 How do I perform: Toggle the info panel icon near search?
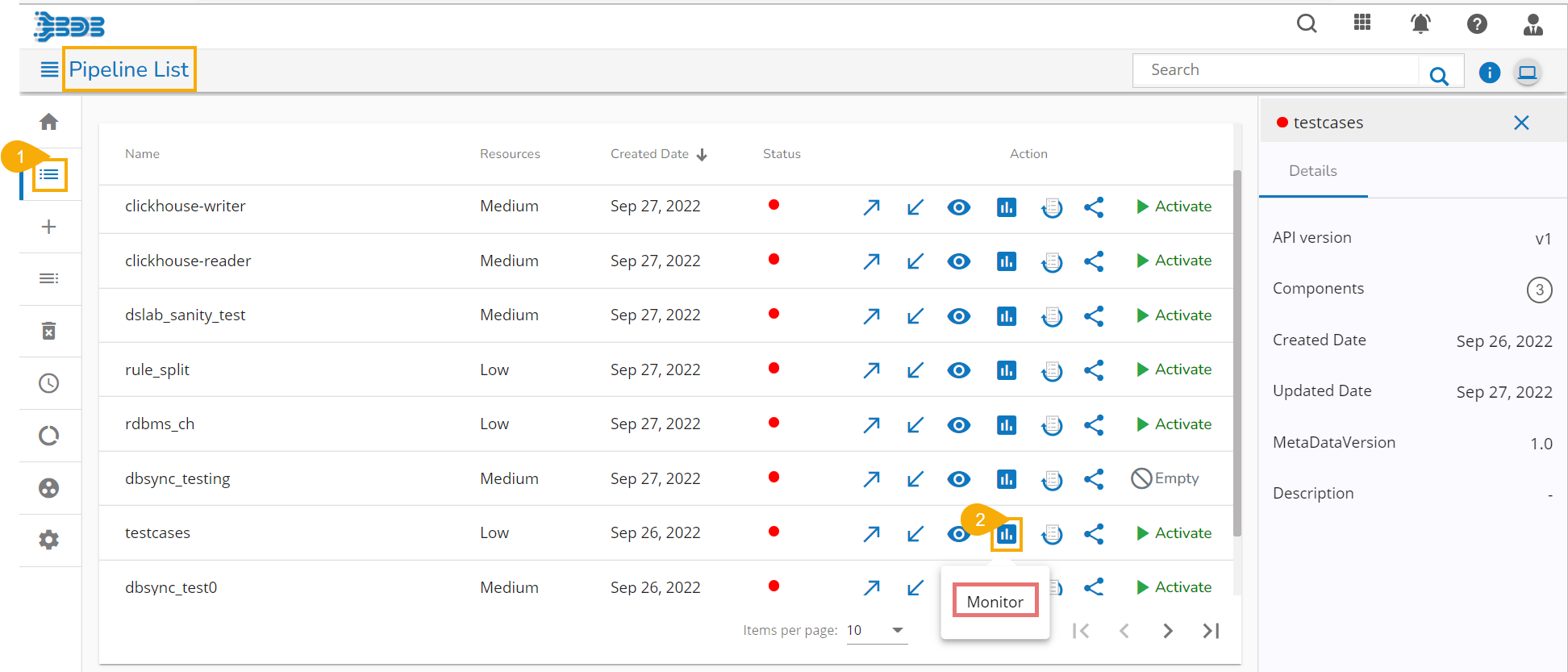1489,73
